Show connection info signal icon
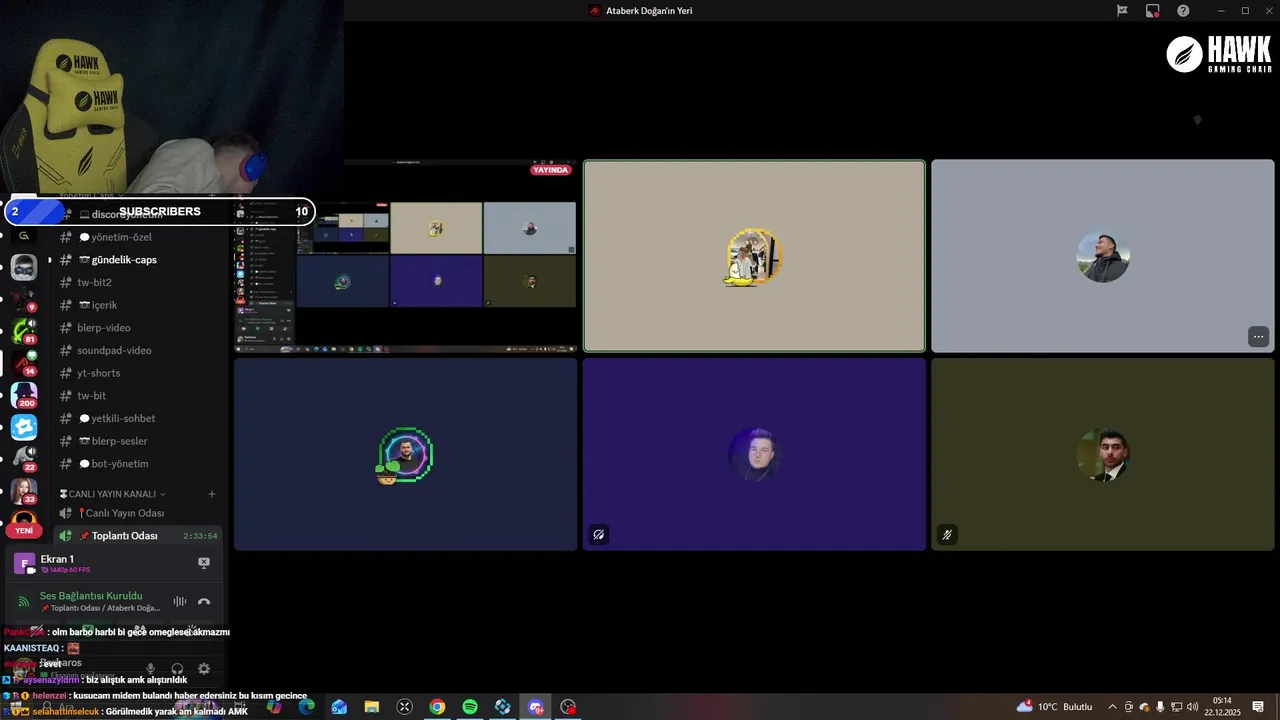Screen dimensions: 1280x720 point(24,601)
